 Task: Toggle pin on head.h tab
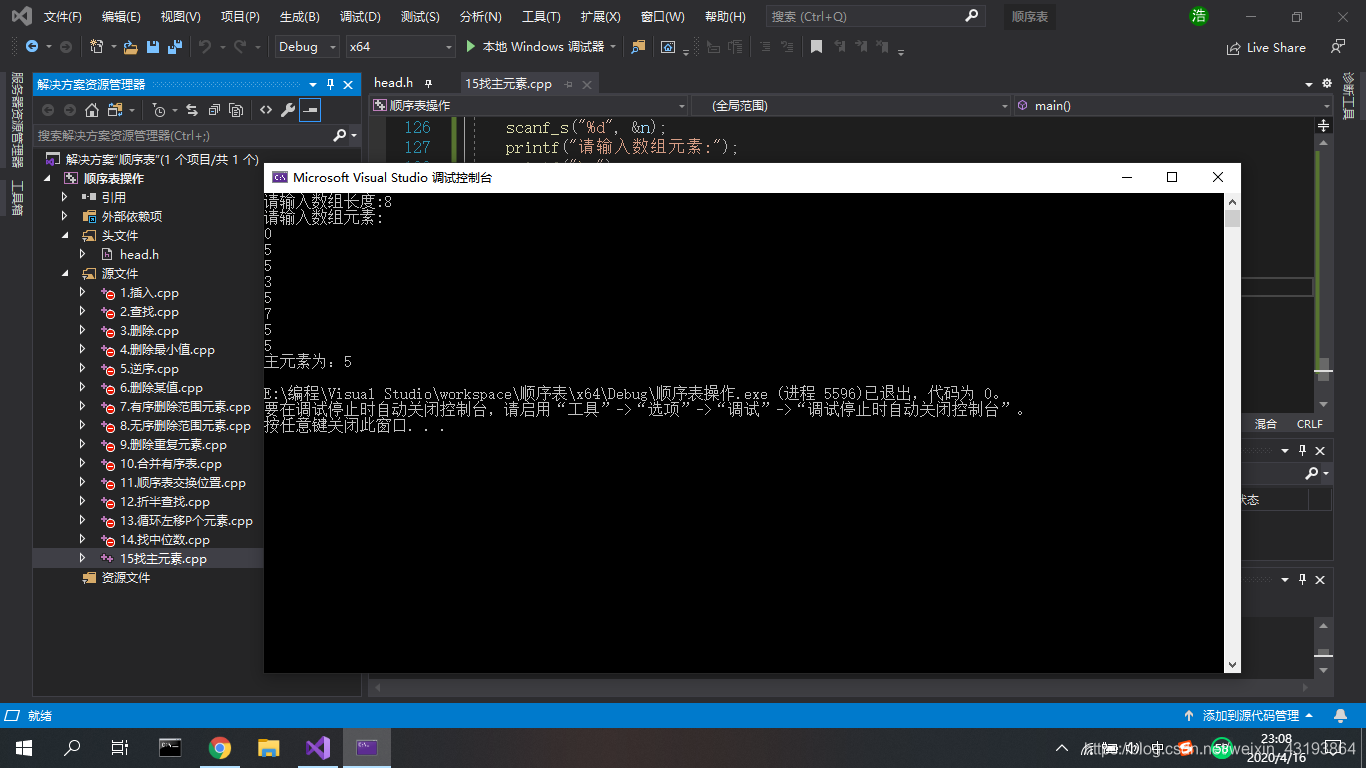[429, 83]
